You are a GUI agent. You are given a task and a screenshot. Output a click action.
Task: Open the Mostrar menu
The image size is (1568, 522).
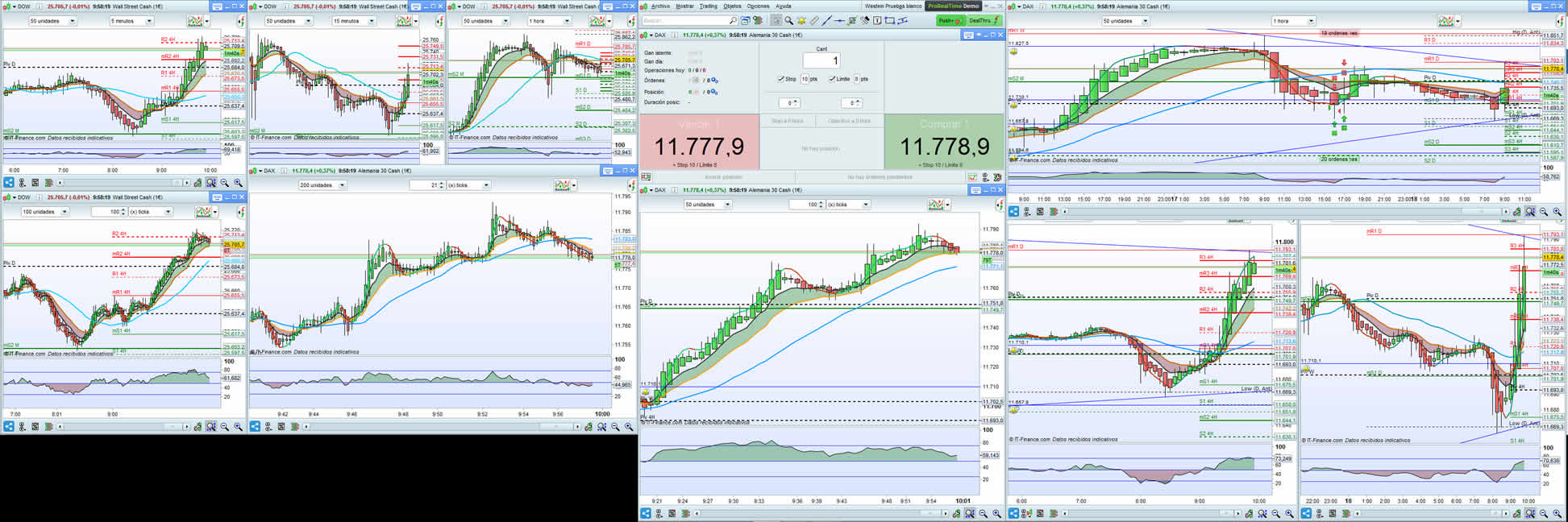(684, 6)
